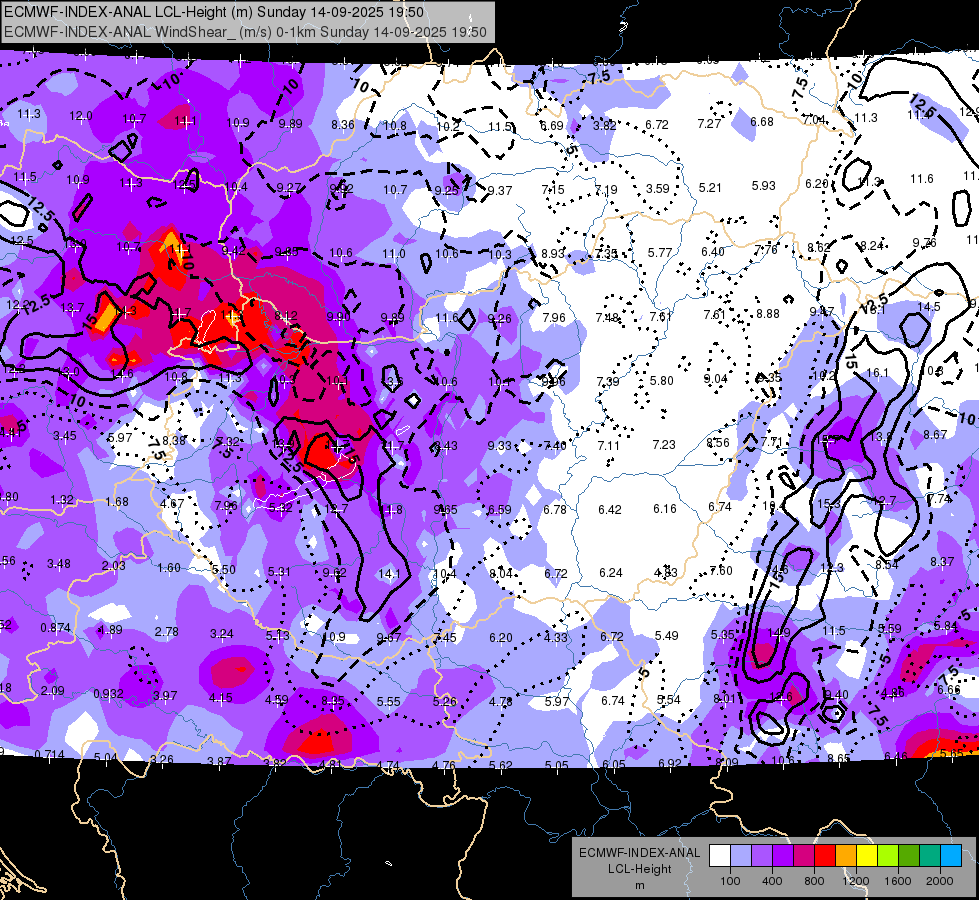979x900 pixels.
Task: Click the wind shear value 7.27
Action: tap(709, 124)
